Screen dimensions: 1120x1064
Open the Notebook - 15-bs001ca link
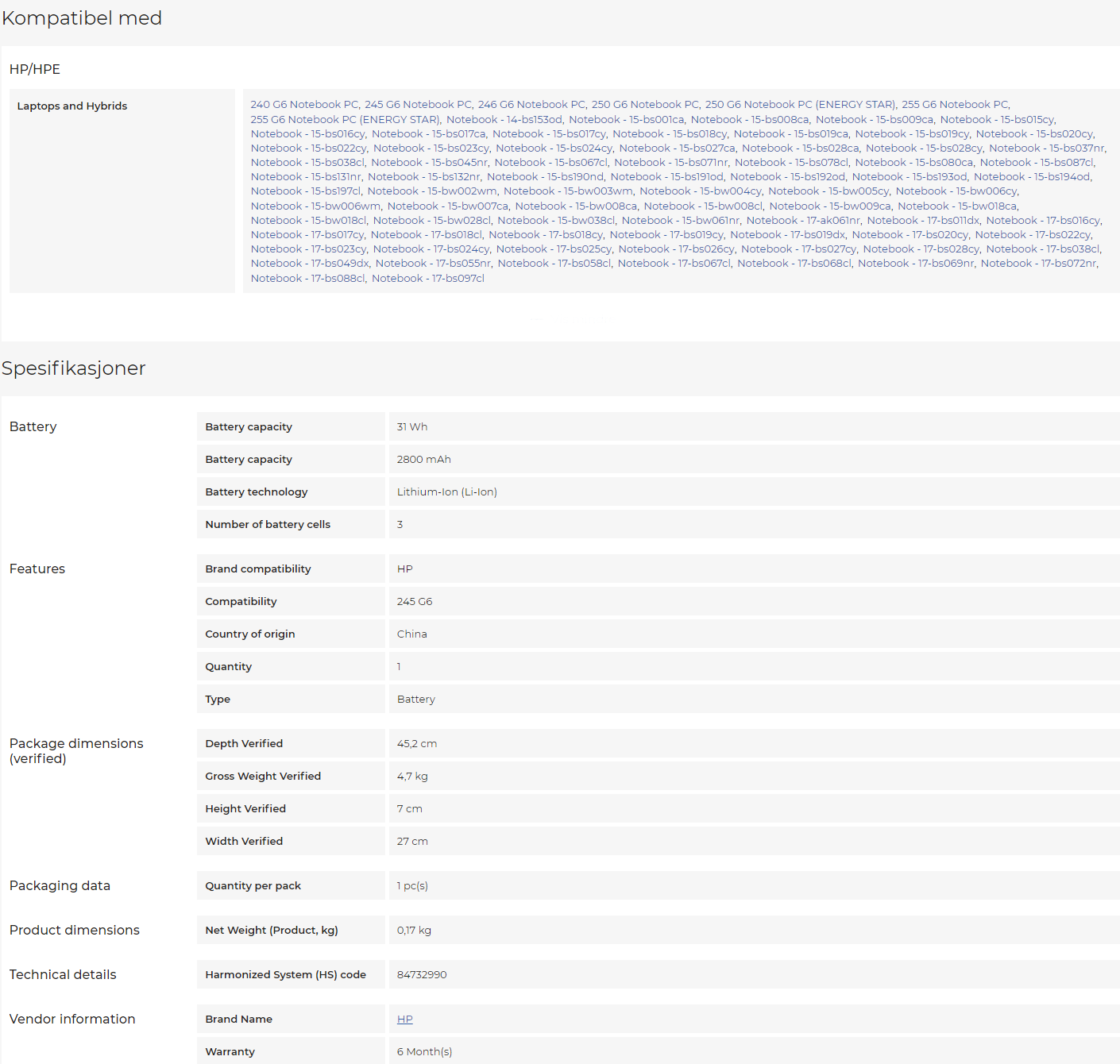pyautogui.click(x=626, y=120)
